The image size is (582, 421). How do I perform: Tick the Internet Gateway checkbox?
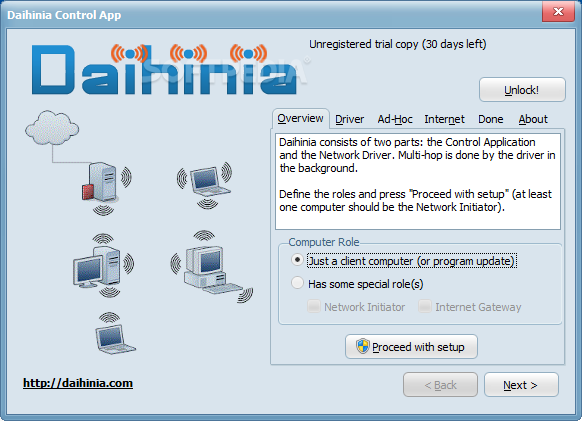coord(425,306)
